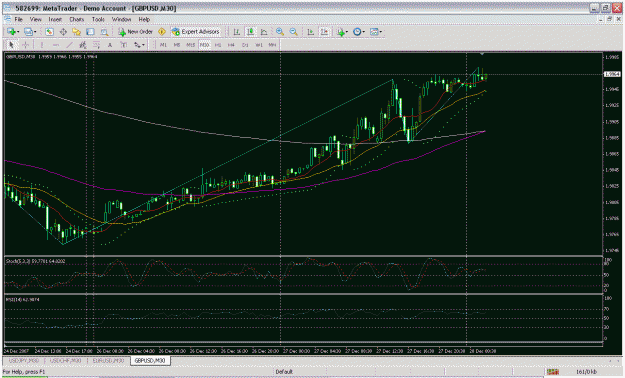Click the connection status bars icon
Screen dimensions: 625x378
click(553, 372)
